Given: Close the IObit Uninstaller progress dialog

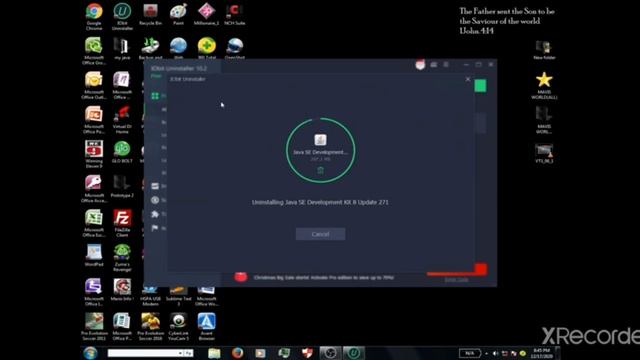Looking at the screenshot, I should pos(468,79).
